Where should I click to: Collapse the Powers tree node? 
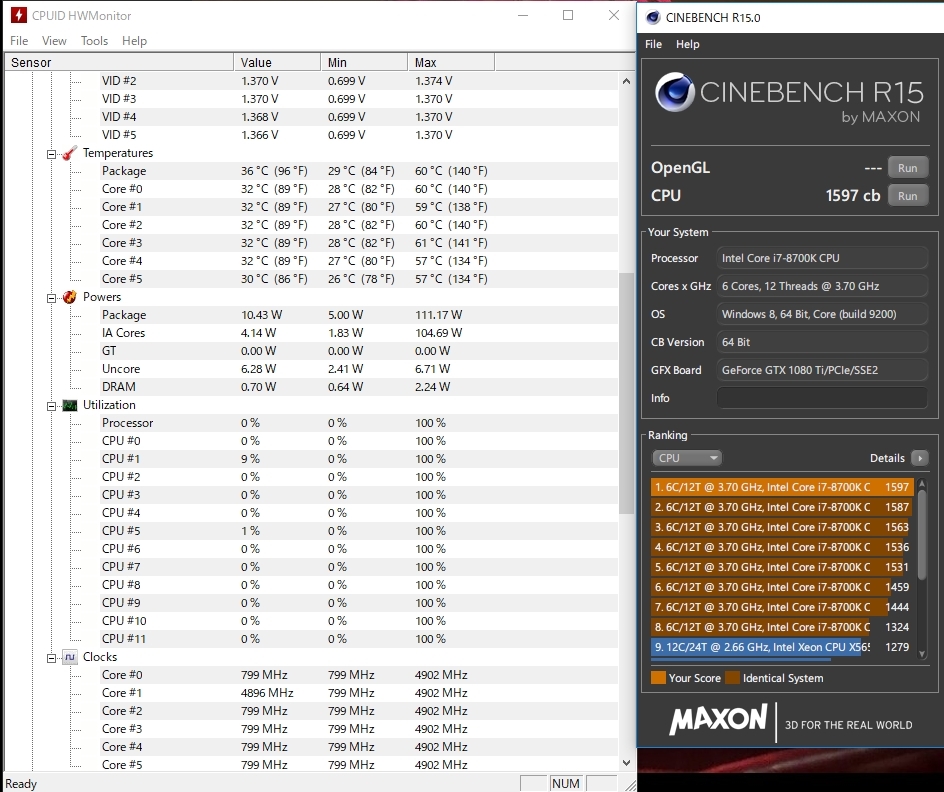click(x=52, y=298)
